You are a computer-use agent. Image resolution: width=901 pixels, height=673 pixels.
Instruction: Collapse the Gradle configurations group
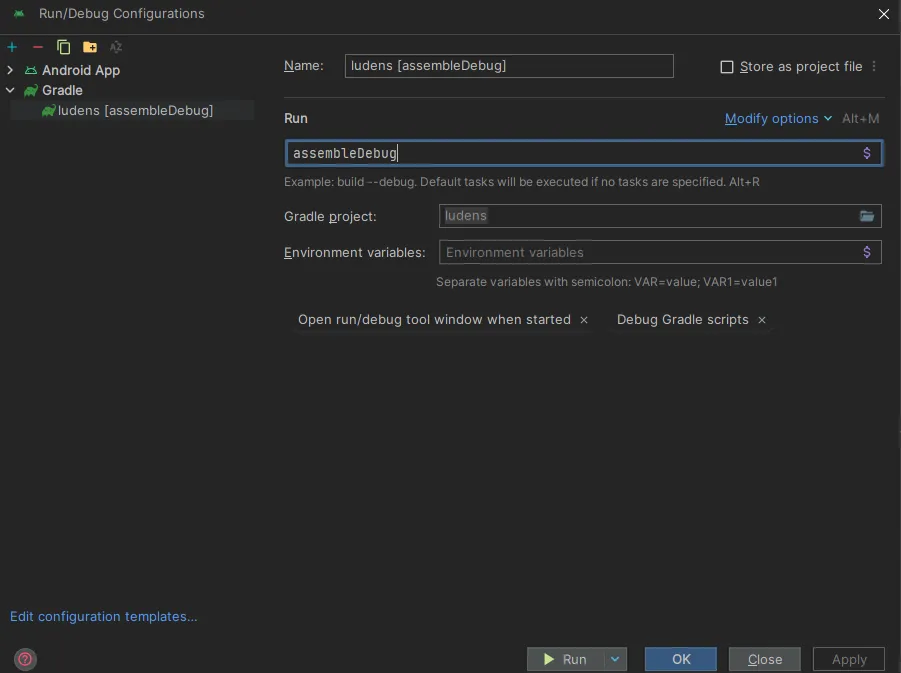[10, 90]
